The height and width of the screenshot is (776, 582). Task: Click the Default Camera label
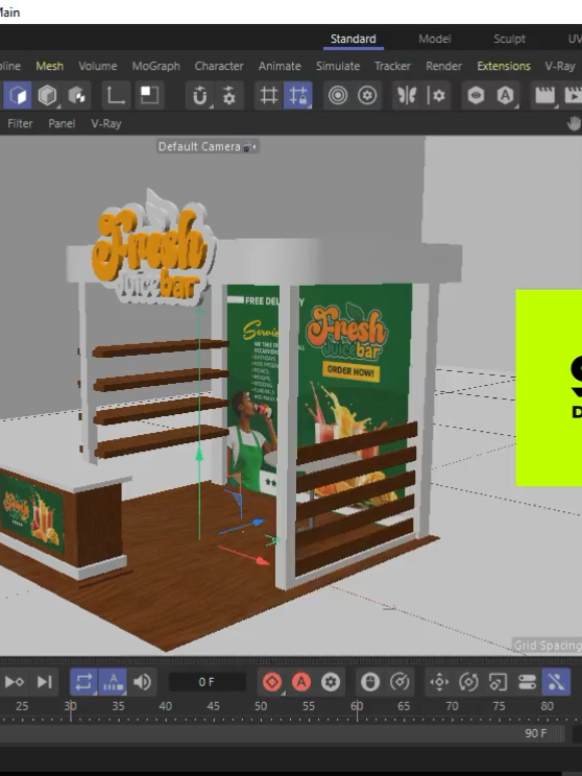(199, 146)
